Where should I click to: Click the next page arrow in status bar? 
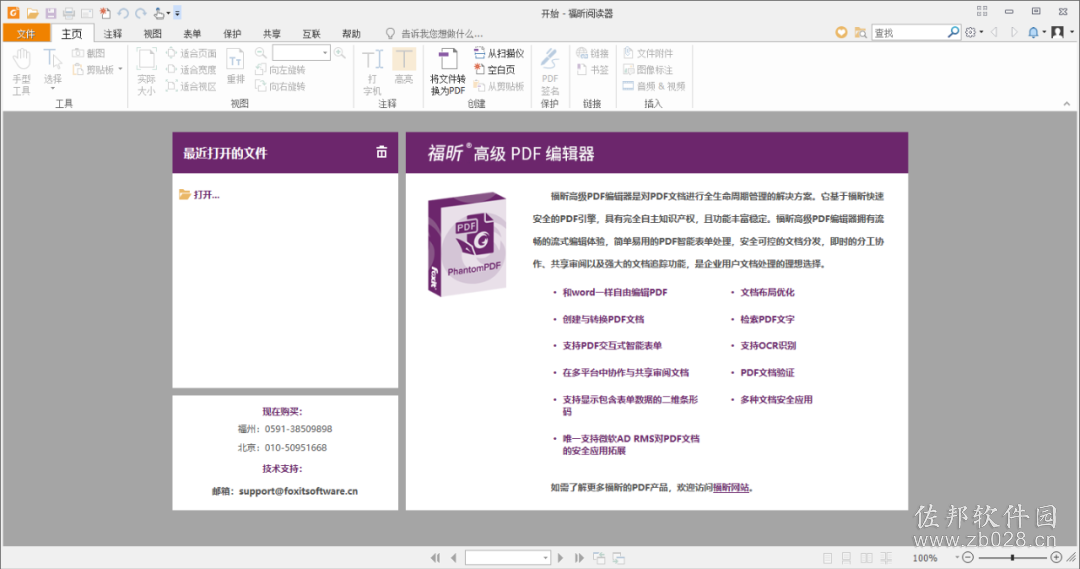click(x=561, y=557)
